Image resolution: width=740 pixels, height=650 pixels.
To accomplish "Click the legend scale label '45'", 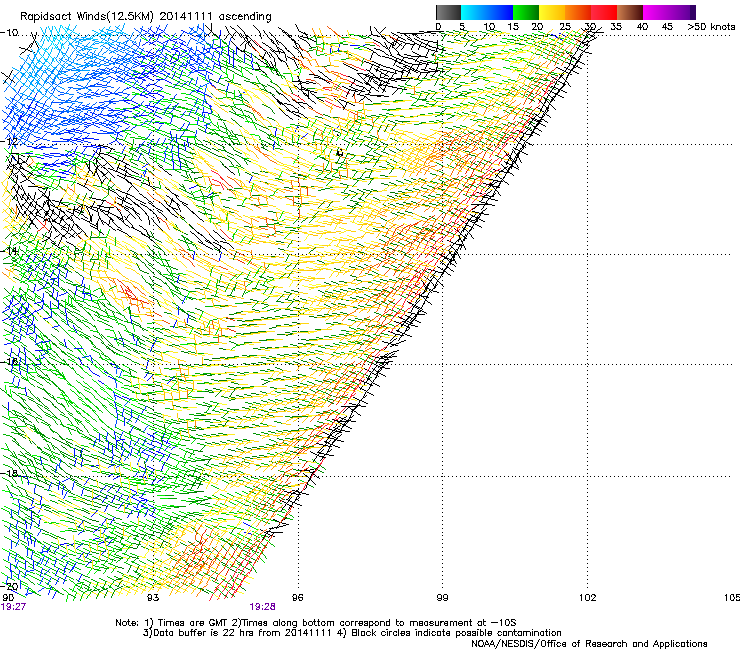I will pyautogui.click(x=667, y=27).
